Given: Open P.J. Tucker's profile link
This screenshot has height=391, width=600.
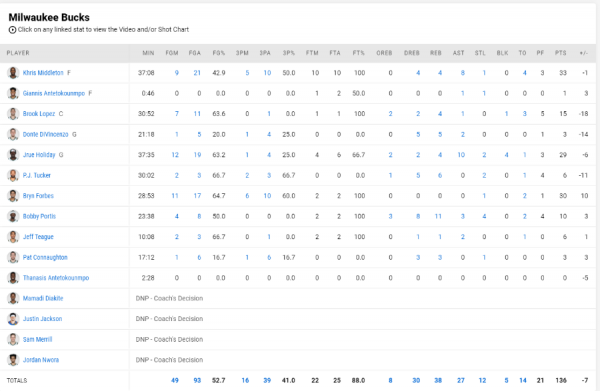Looking at the screenshot, I should [37, 175].
